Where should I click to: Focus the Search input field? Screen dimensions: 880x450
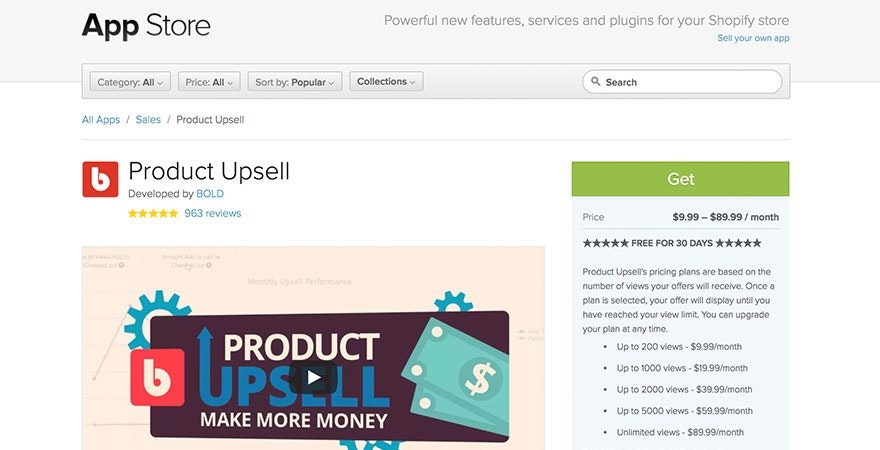[x=690, y=82]
